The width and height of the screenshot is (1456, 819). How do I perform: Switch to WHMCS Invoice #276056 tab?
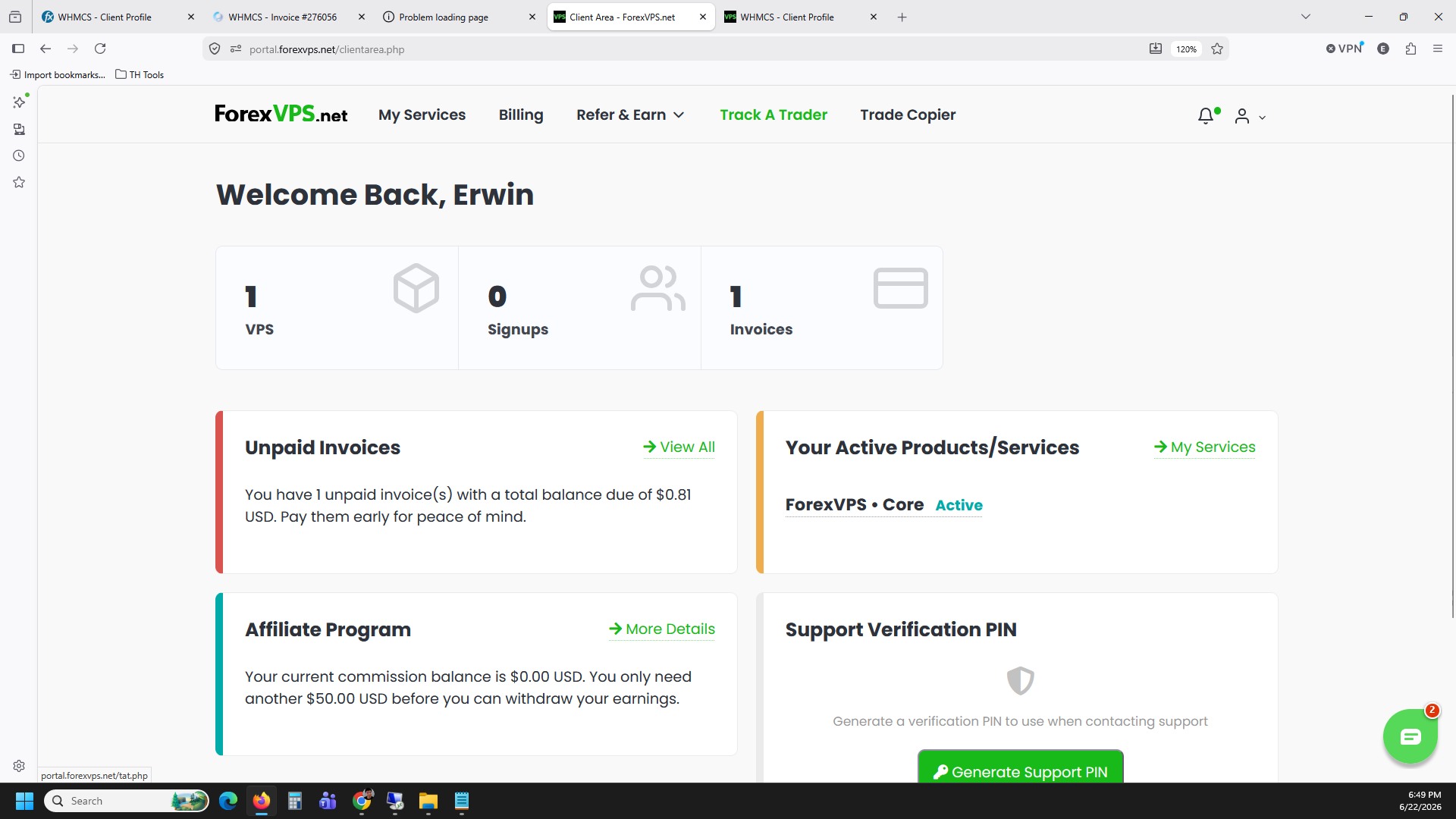click(282, 17)
